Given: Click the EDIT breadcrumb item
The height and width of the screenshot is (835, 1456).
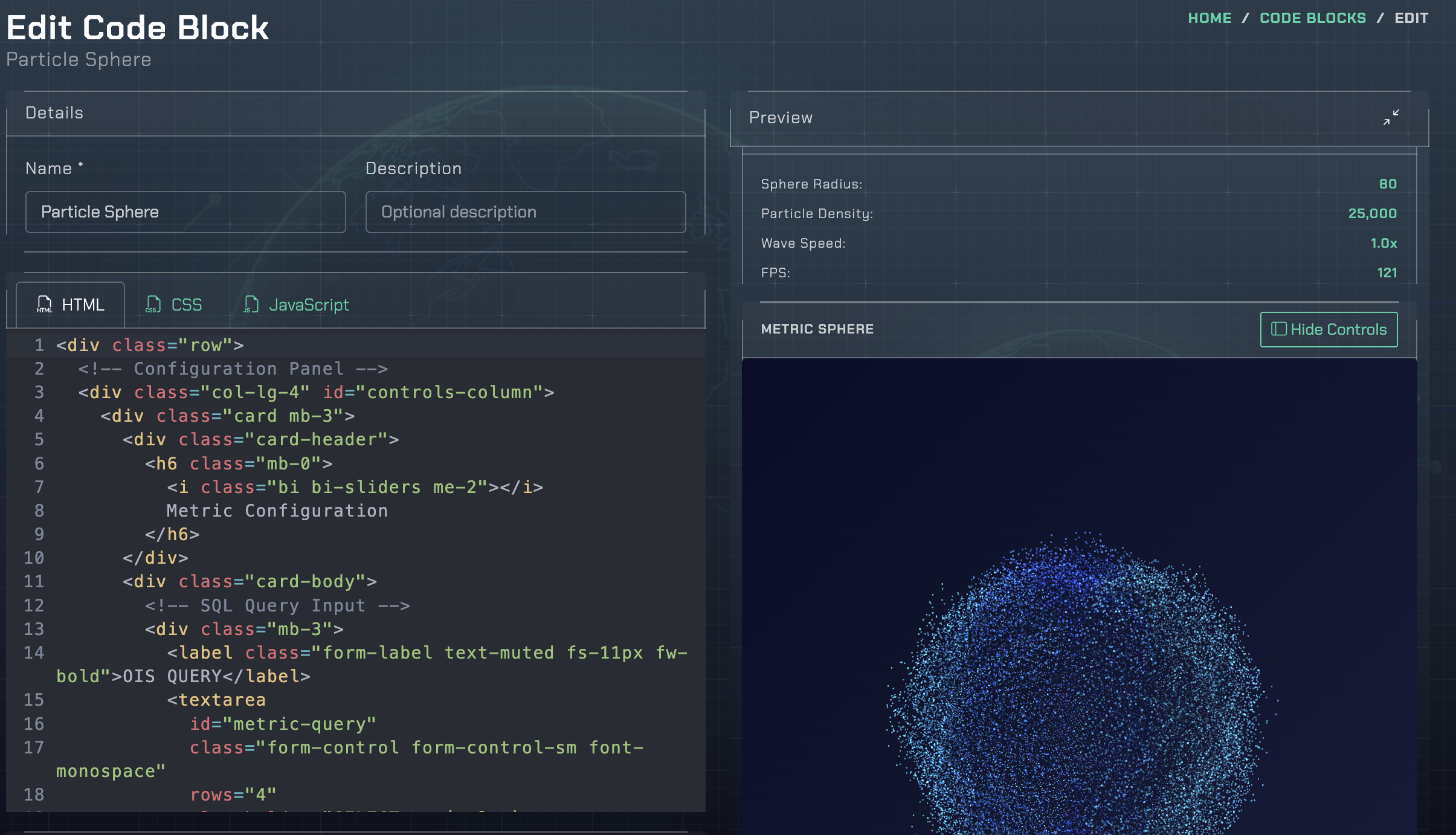Looking at the screenshot, I should pyautogui.click(x=1411, y=18).
